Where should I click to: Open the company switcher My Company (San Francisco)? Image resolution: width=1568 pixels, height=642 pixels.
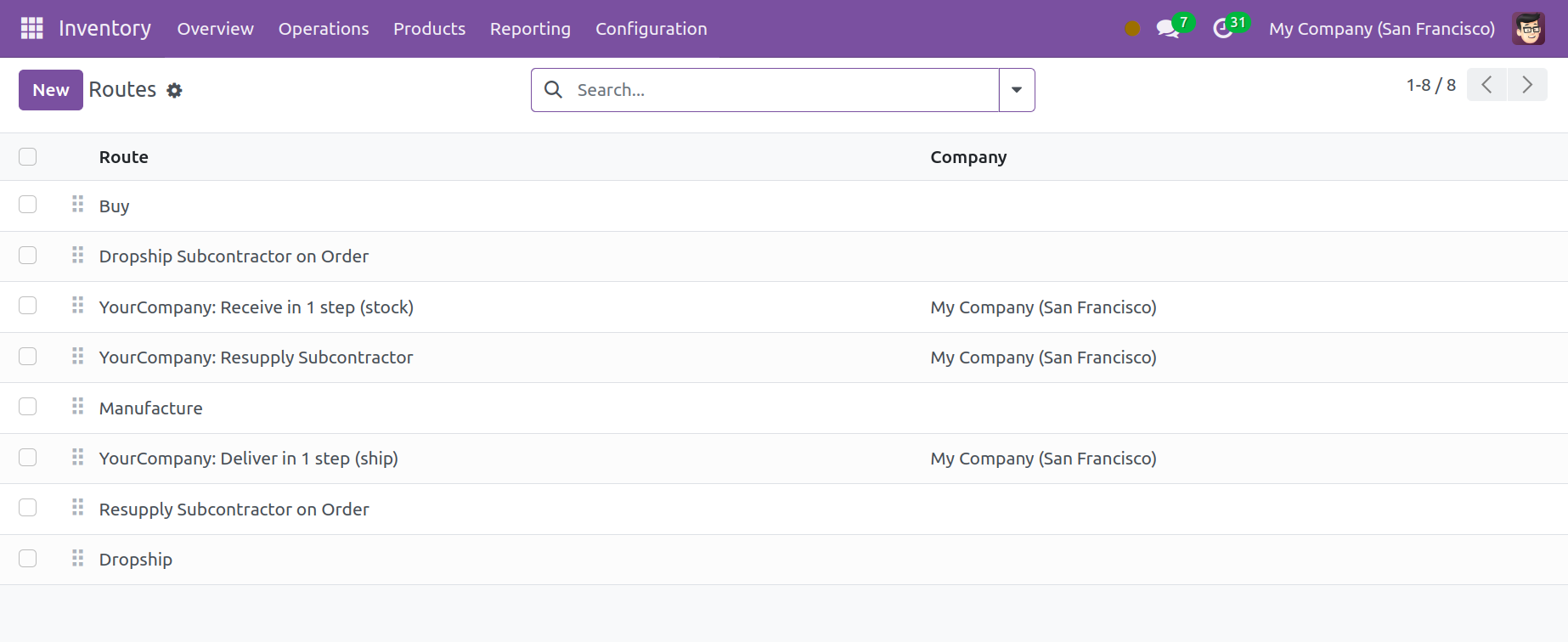click(1381, 29)
